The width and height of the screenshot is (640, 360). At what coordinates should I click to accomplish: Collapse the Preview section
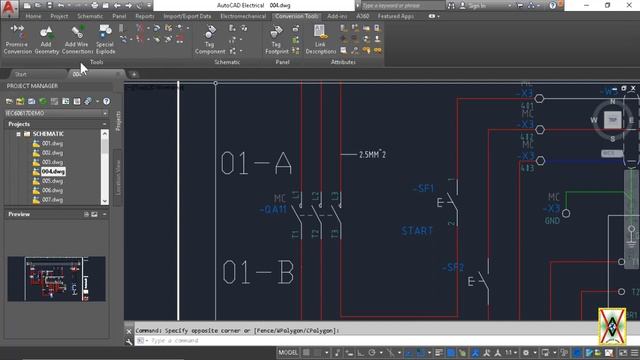(x=104, y=214)
